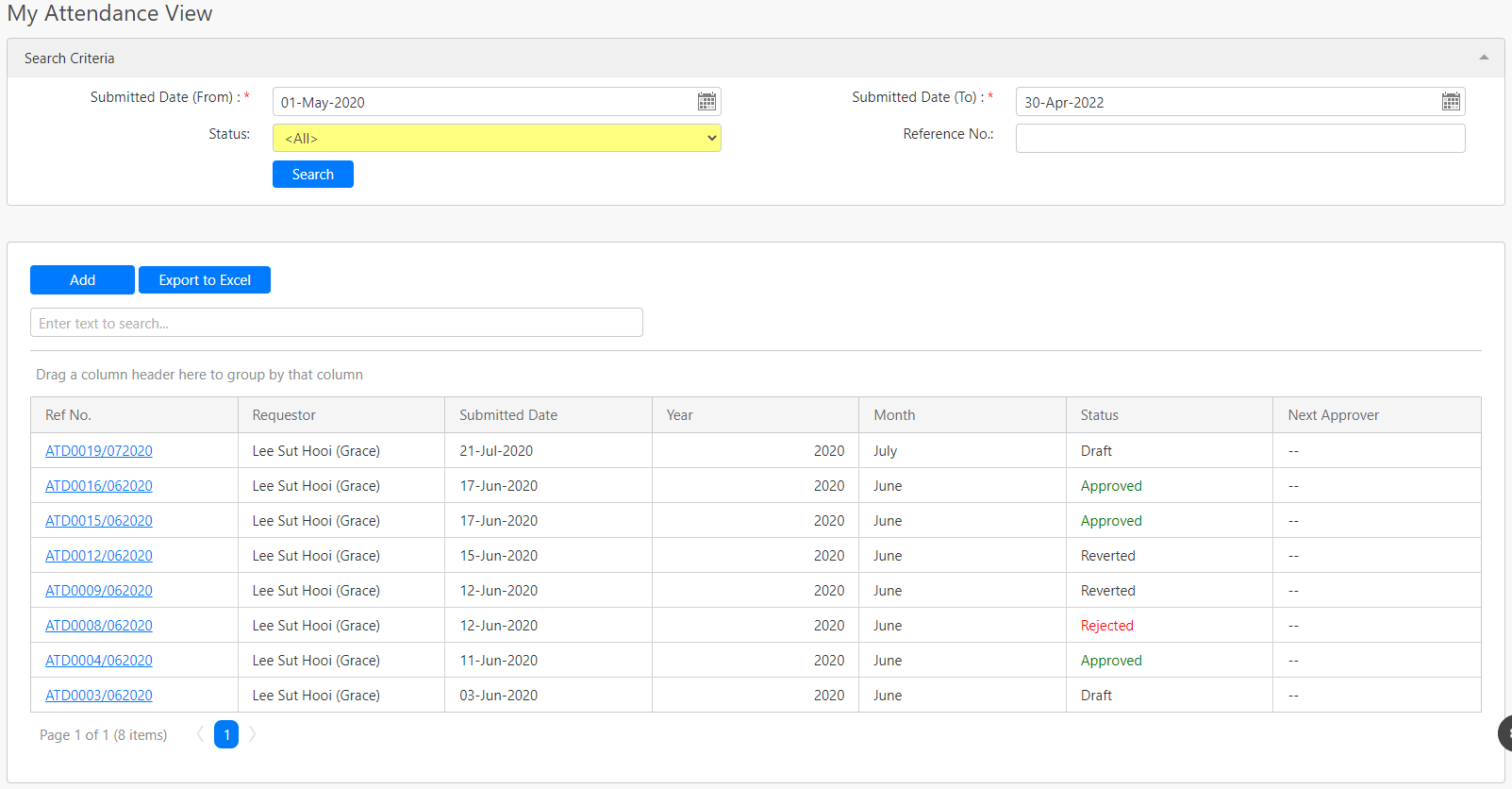Sort by the Month column header

tap(962, 415)
